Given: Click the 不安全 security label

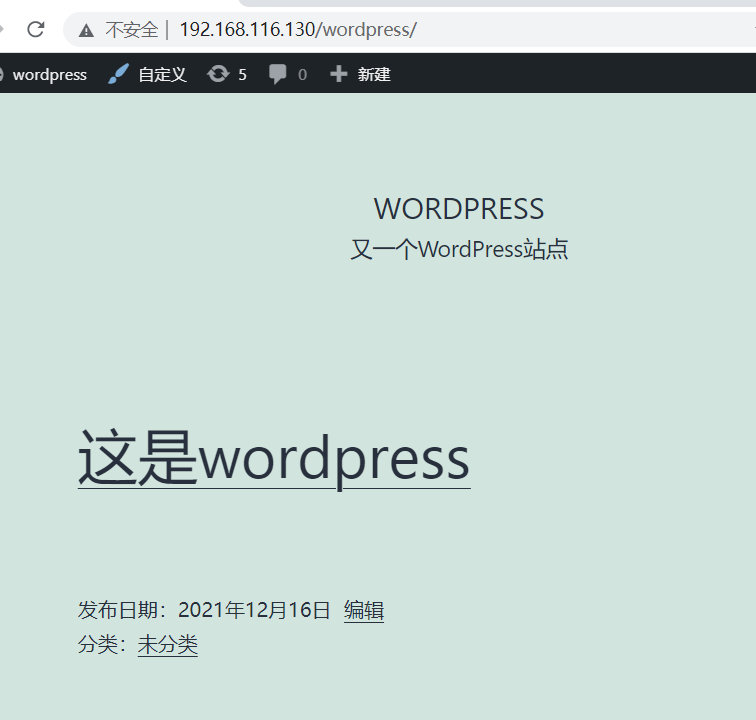Looking at the screenshot, I should click(132, 30).
